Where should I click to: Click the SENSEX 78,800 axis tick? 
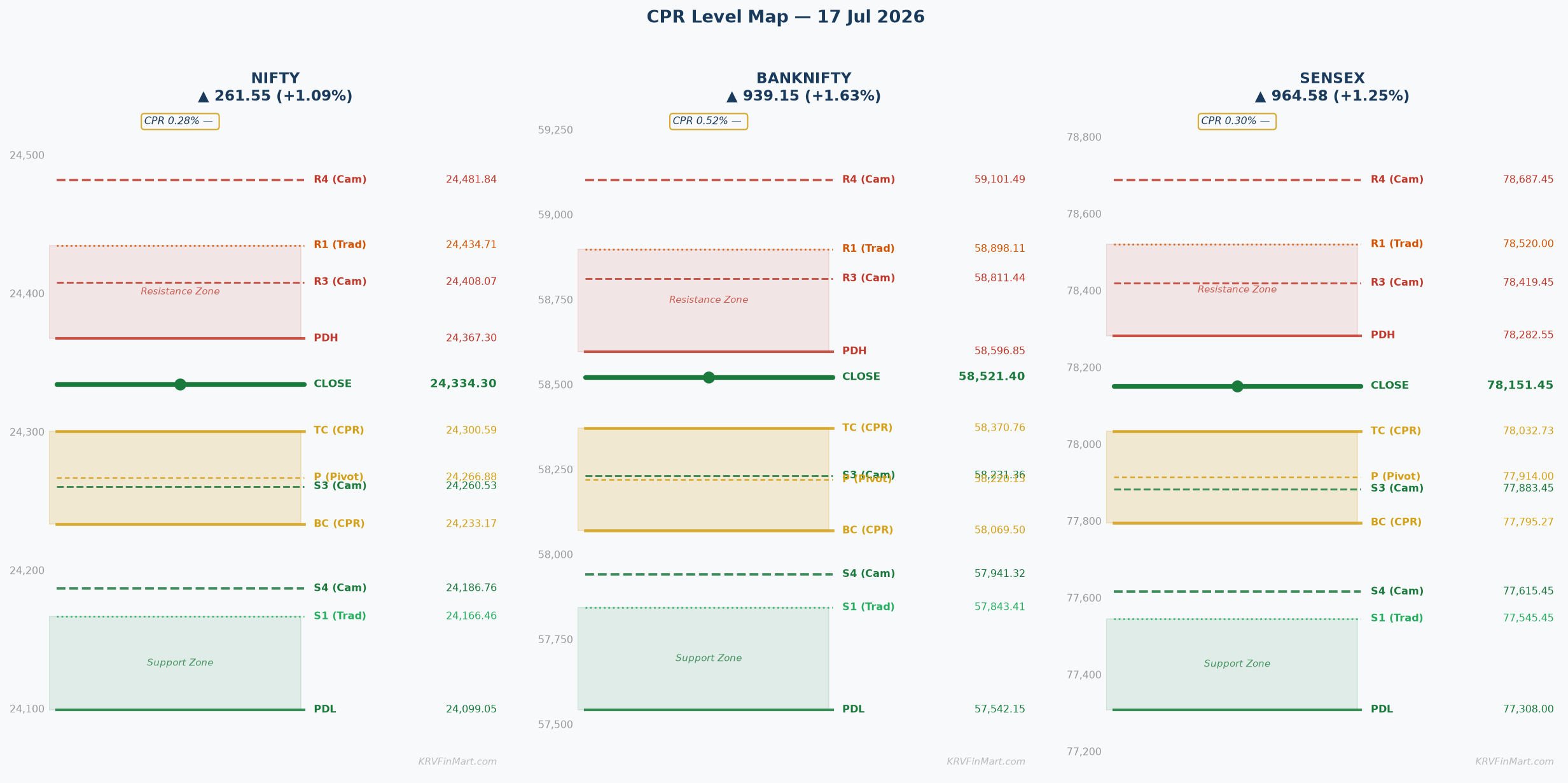click(x=1084, y=137)
